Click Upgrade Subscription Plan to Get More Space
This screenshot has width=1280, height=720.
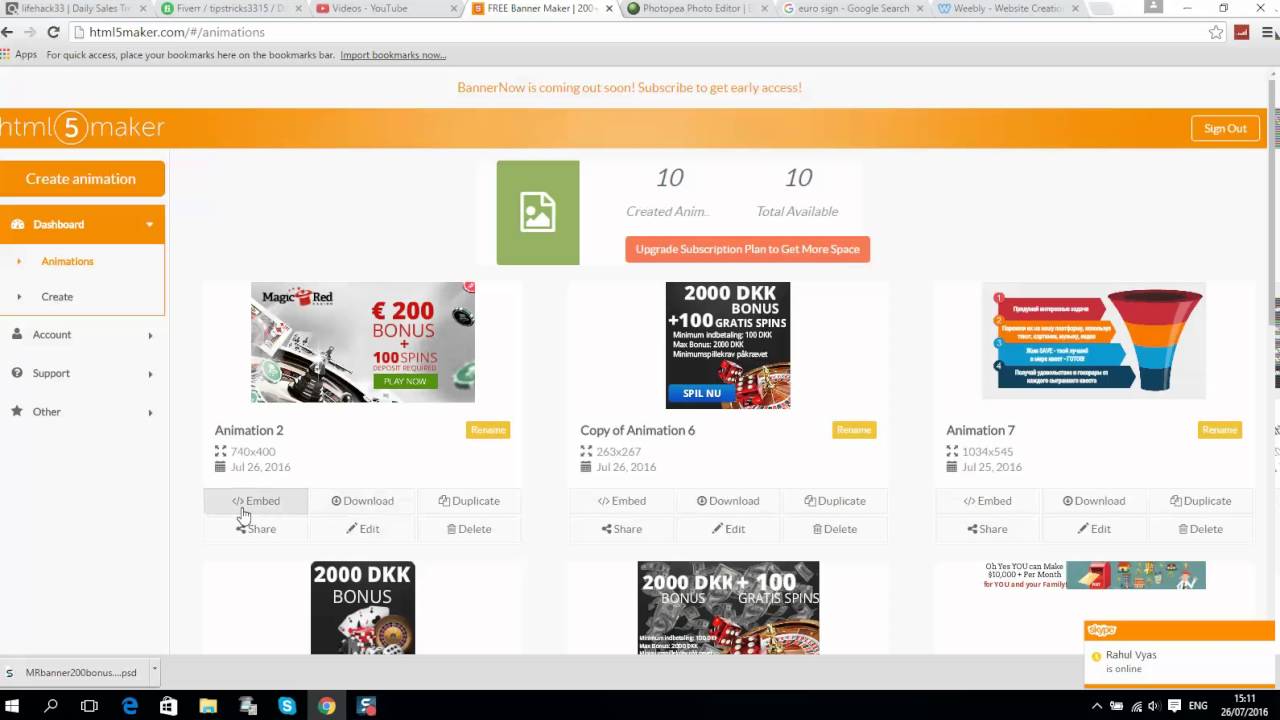pyautogui.click(x=747, y=249)
